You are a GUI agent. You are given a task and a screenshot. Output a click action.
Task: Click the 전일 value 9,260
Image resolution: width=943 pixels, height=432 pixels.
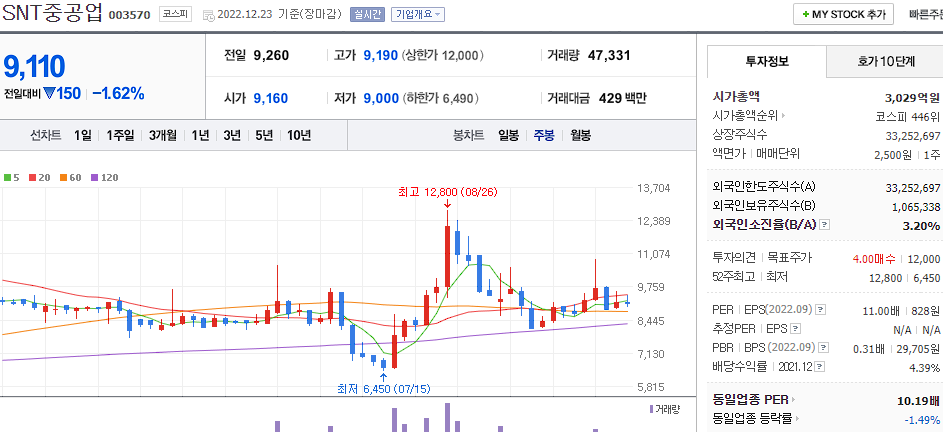point(271,56)
